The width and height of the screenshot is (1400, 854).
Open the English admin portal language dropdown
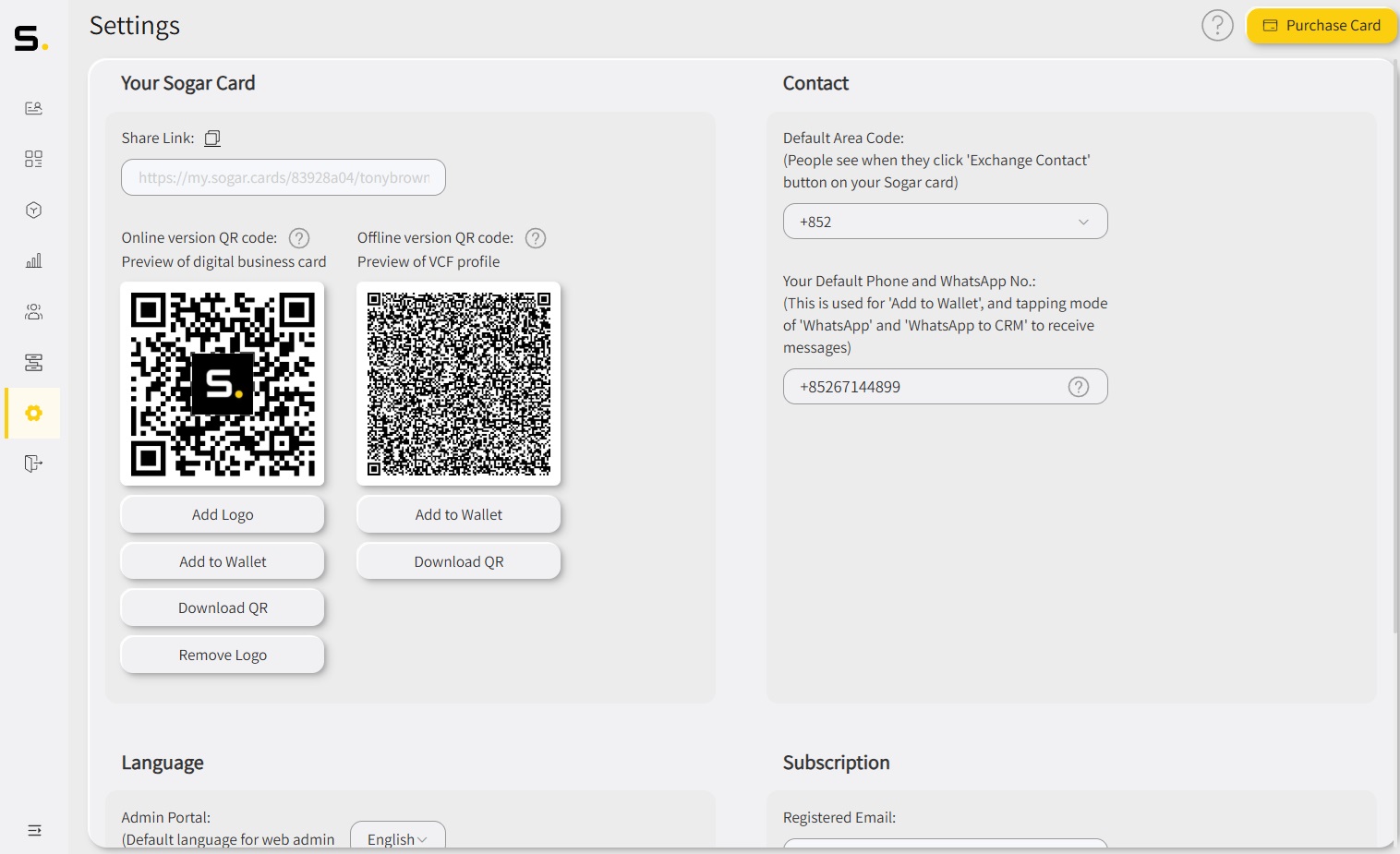coord(398,836)
